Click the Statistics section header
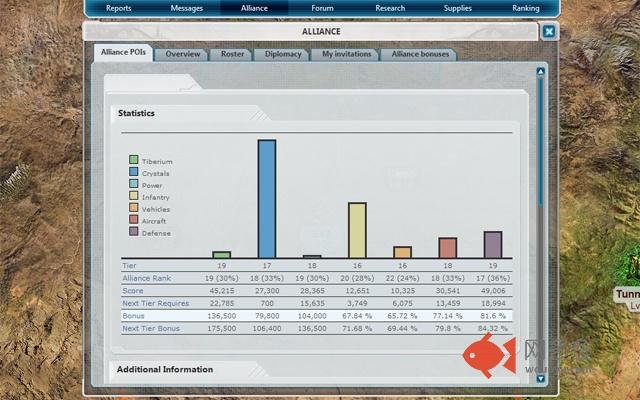Screen dimensions: 640x400 [x=136, y=113]
